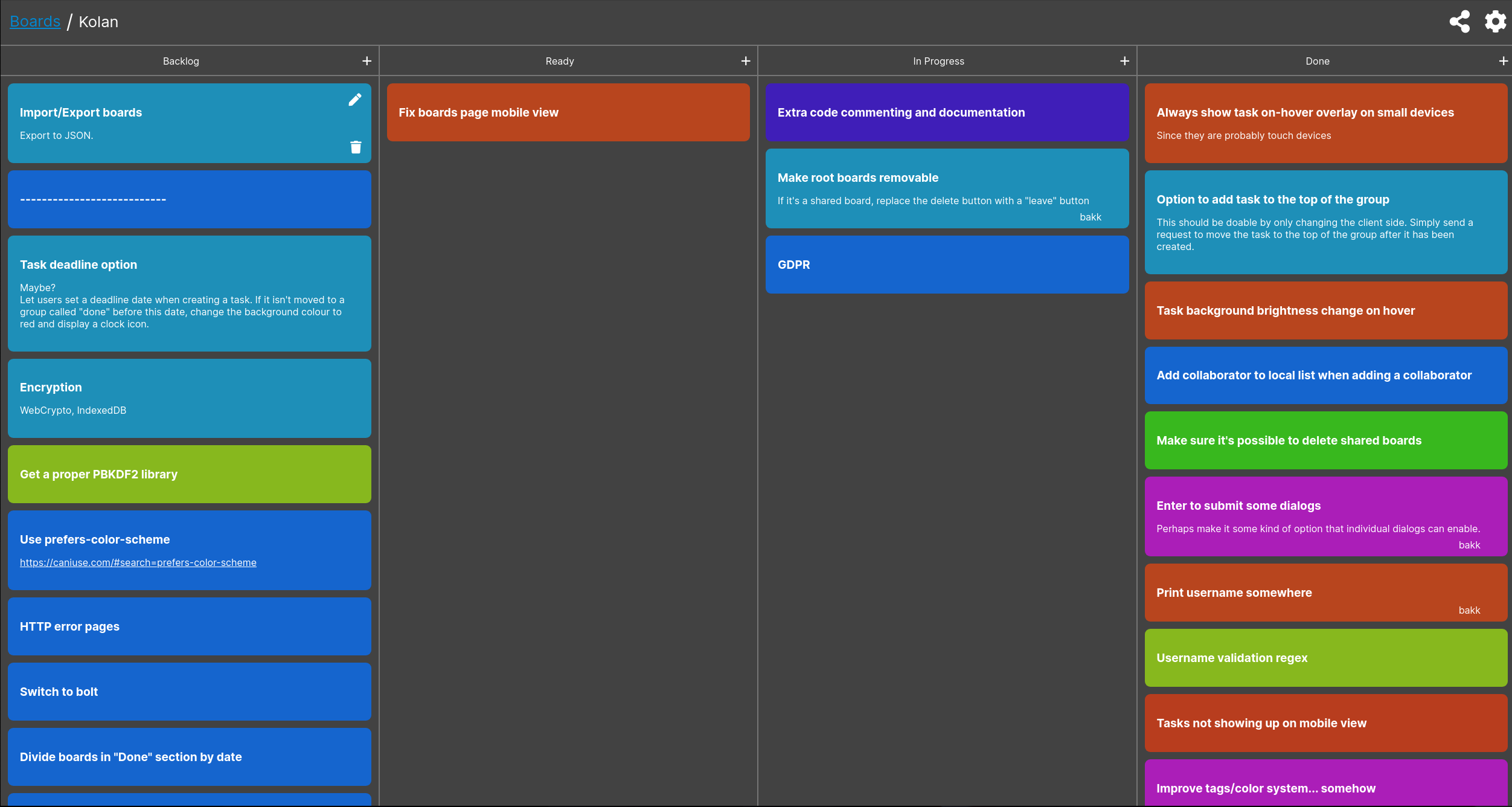The image size is (1512, 807).
Task: Delete Import/Export boards task via trash icon
Action: pos(356,147)
